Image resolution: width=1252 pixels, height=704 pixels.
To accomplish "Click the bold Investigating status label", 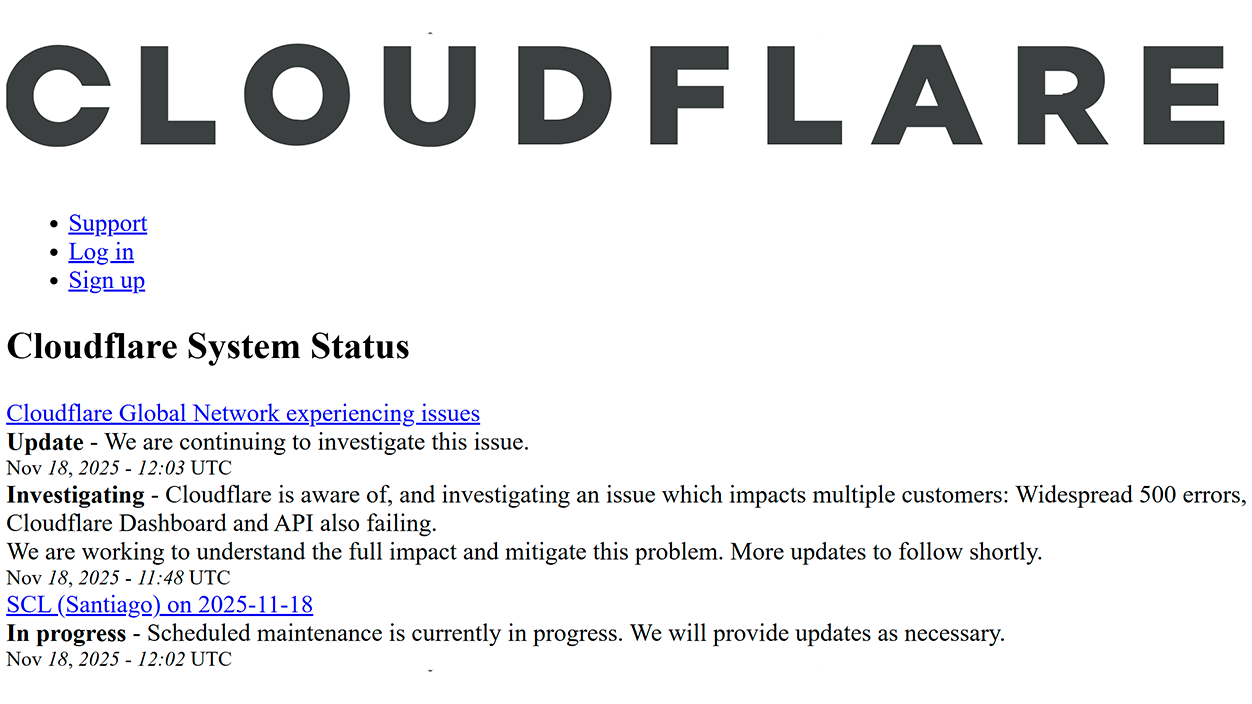I will click(x=76, y=495).
